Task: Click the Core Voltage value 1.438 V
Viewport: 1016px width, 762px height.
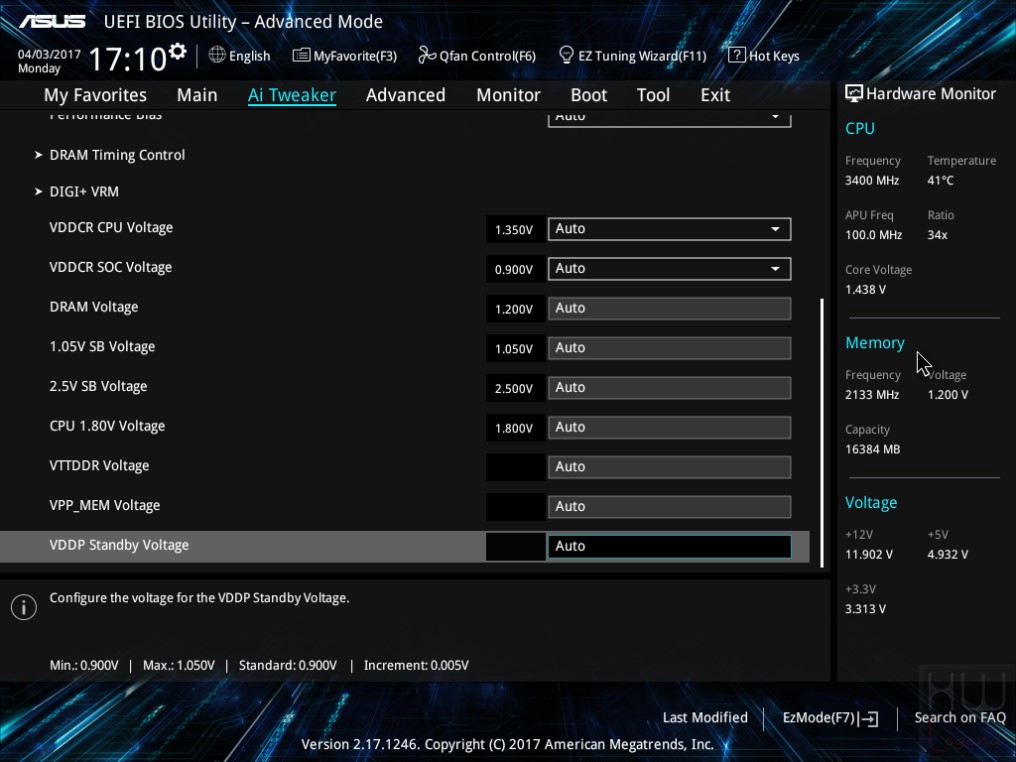Action: (x=865, y=290)
